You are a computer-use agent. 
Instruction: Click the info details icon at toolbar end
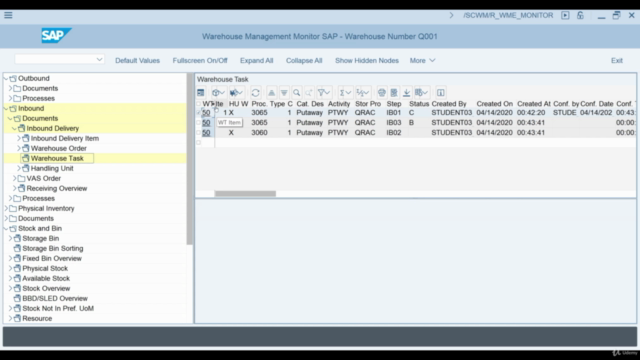pyautogui.click(x=440, y=93)
